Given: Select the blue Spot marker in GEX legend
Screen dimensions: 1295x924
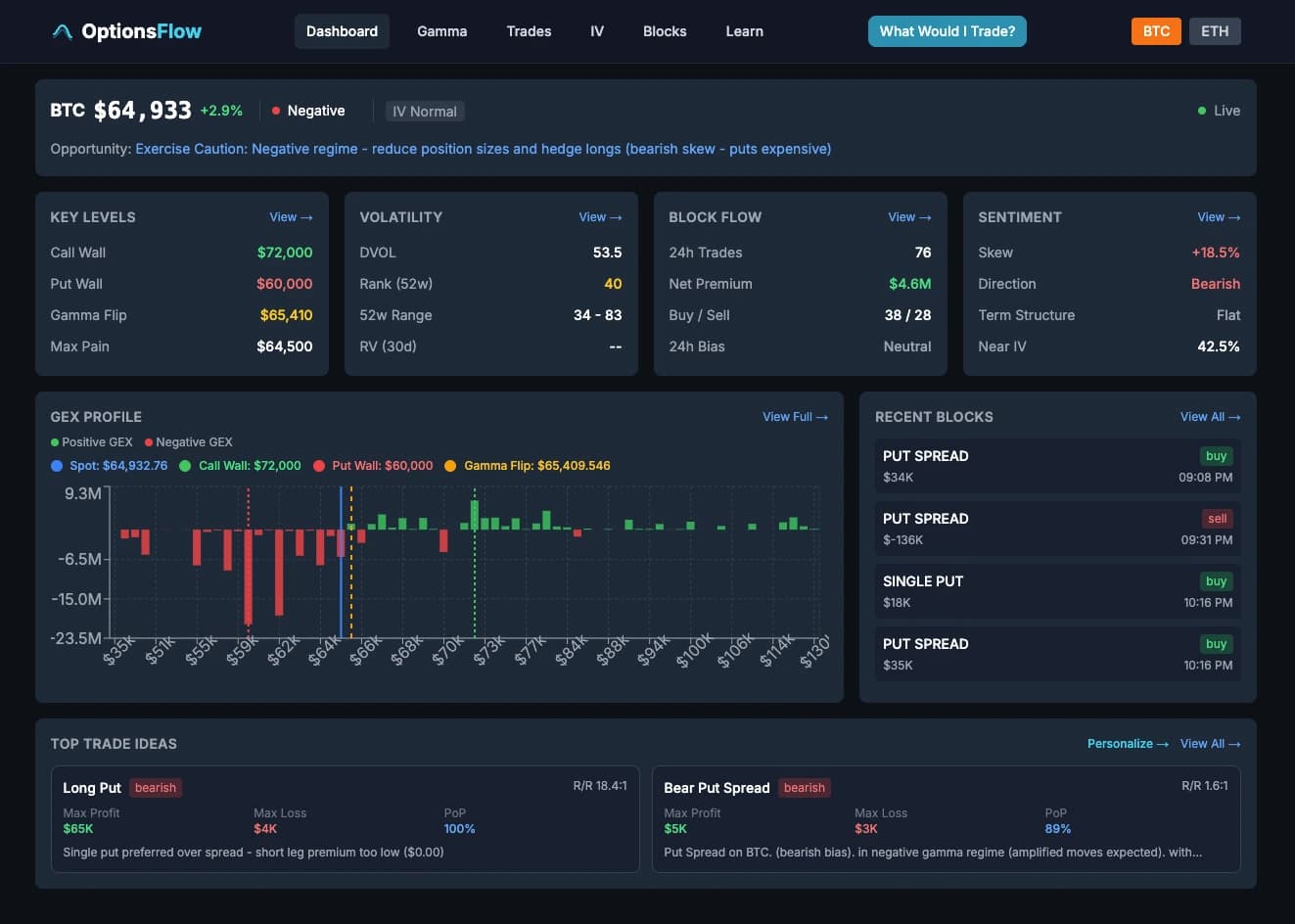Looking at the screenshot, I should (56, 466).
